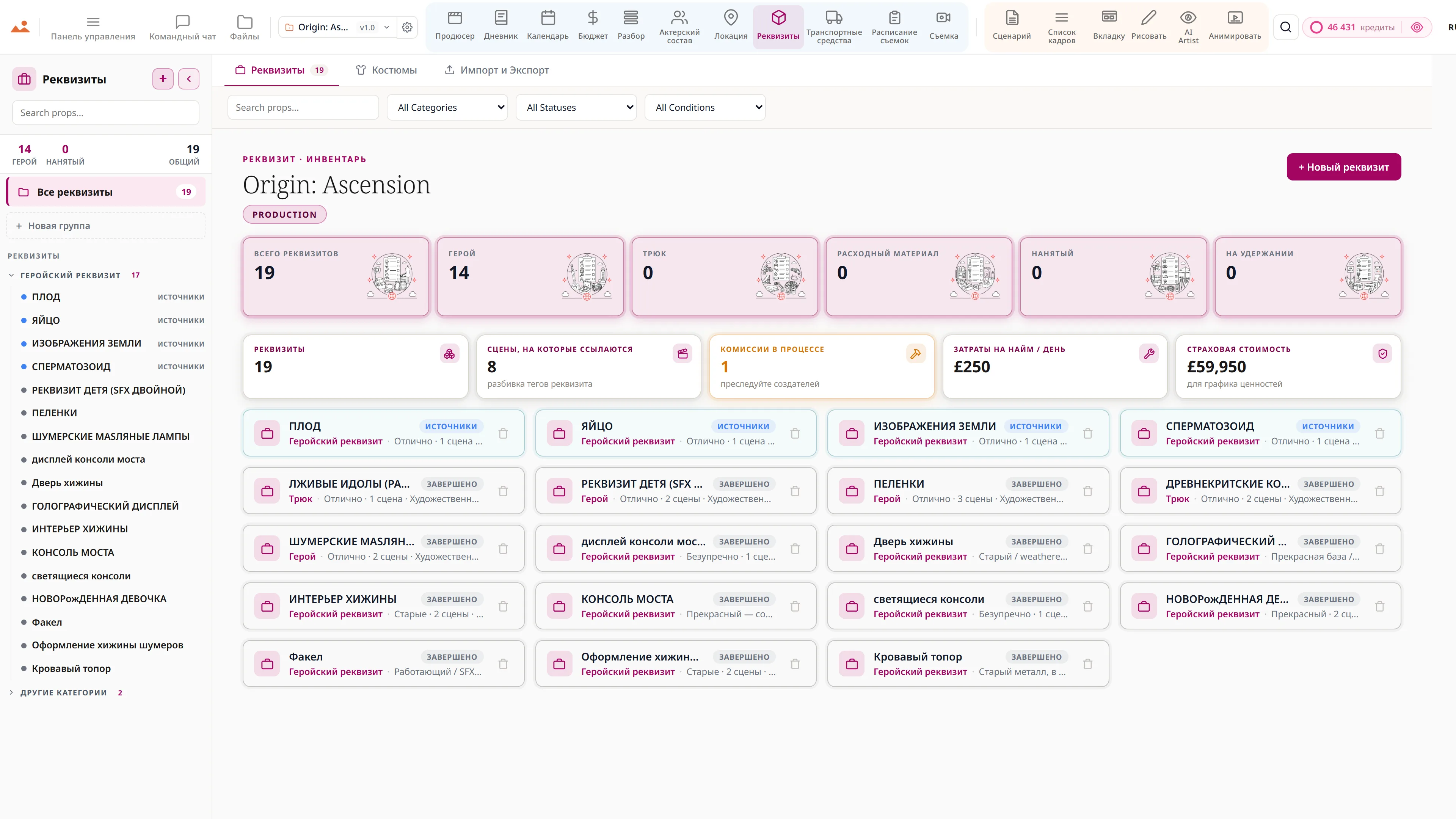Toggle credits visibility eye icon
Image resolution: width=1456 pixels, height=819 pixels.
pos(1417,27)
